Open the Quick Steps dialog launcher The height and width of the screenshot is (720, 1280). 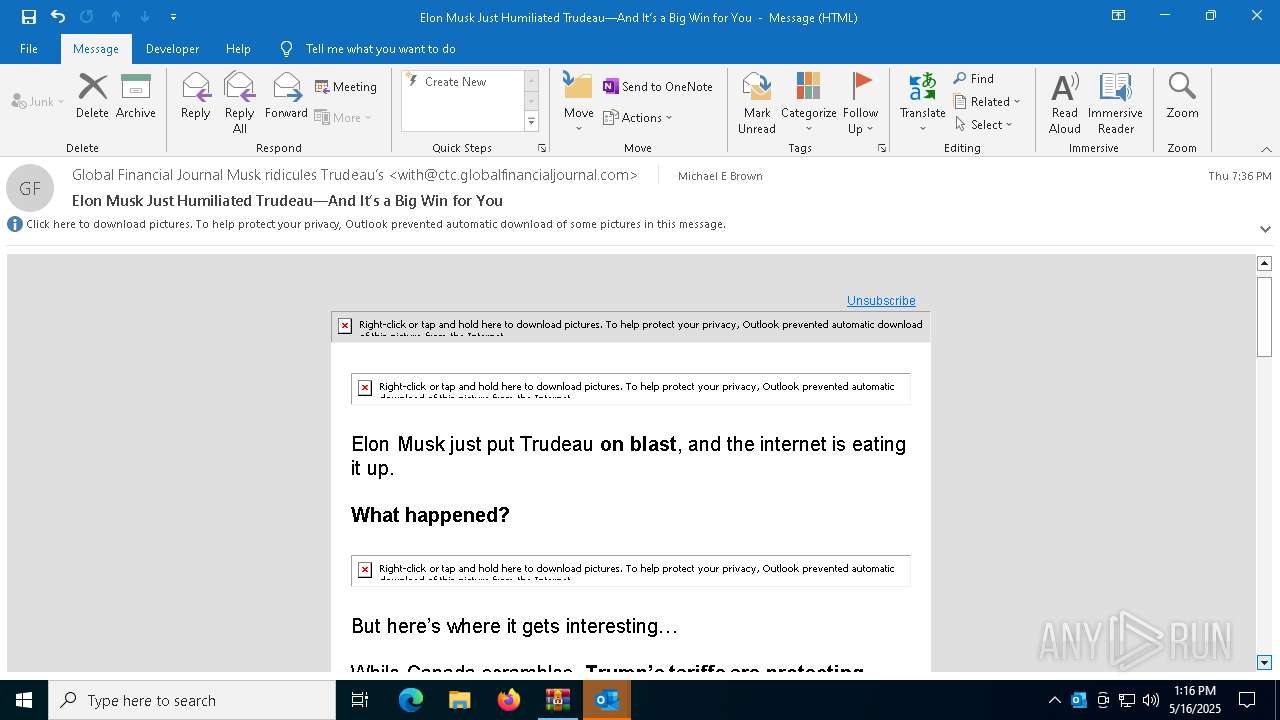click(x=542, y=148)
